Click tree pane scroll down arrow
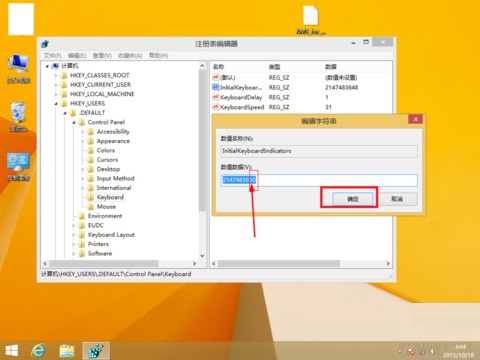 pos(202,256)
